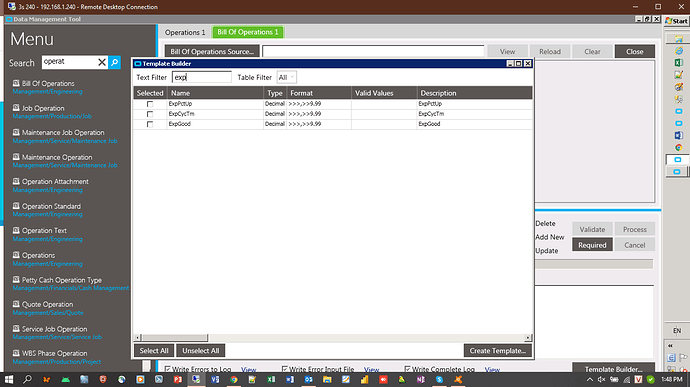
Task: Click into the Text Filter field
Action: coord(202,77)
